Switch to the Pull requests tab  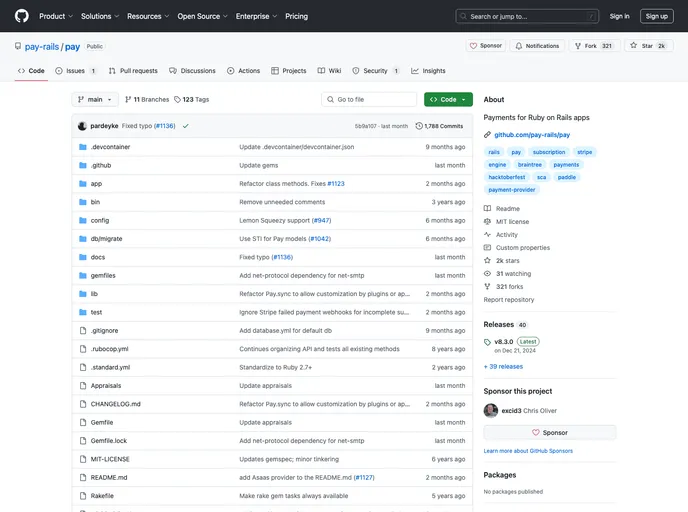(133, 71)
